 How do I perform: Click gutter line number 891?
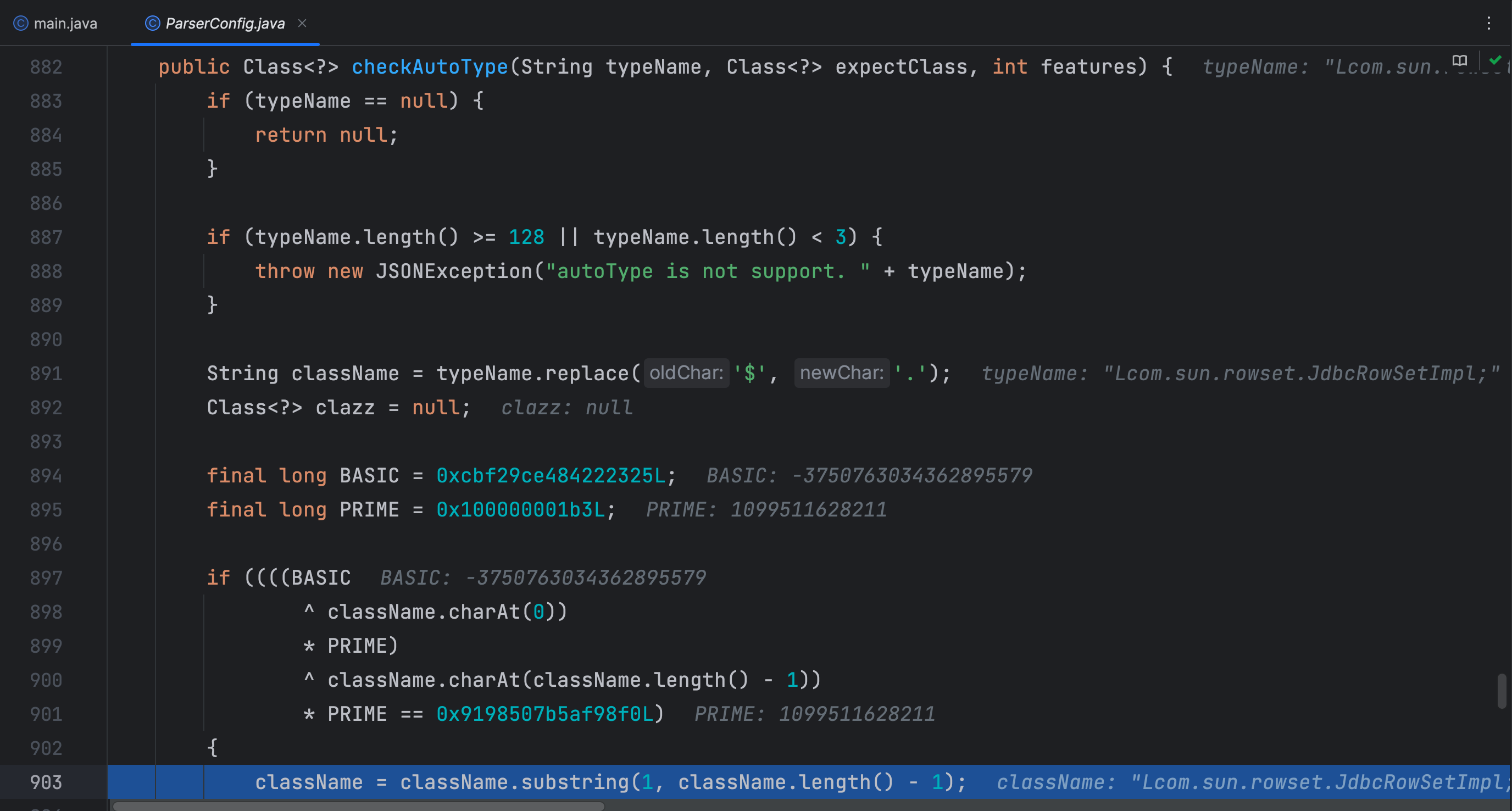(46, 373)
